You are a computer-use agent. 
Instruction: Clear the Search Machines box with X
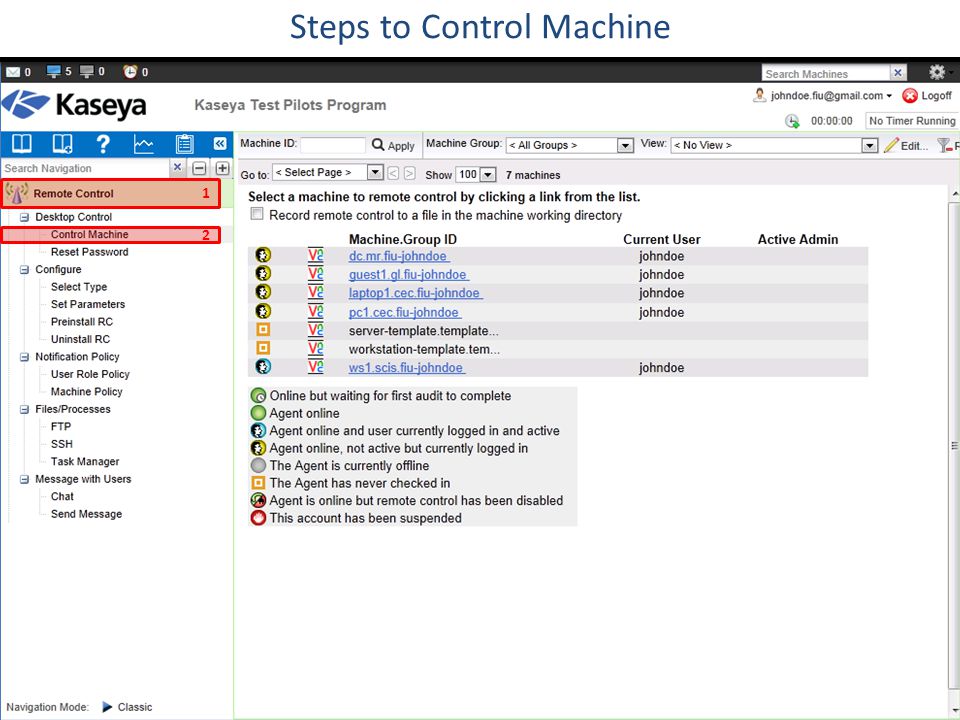click(898, 73)
